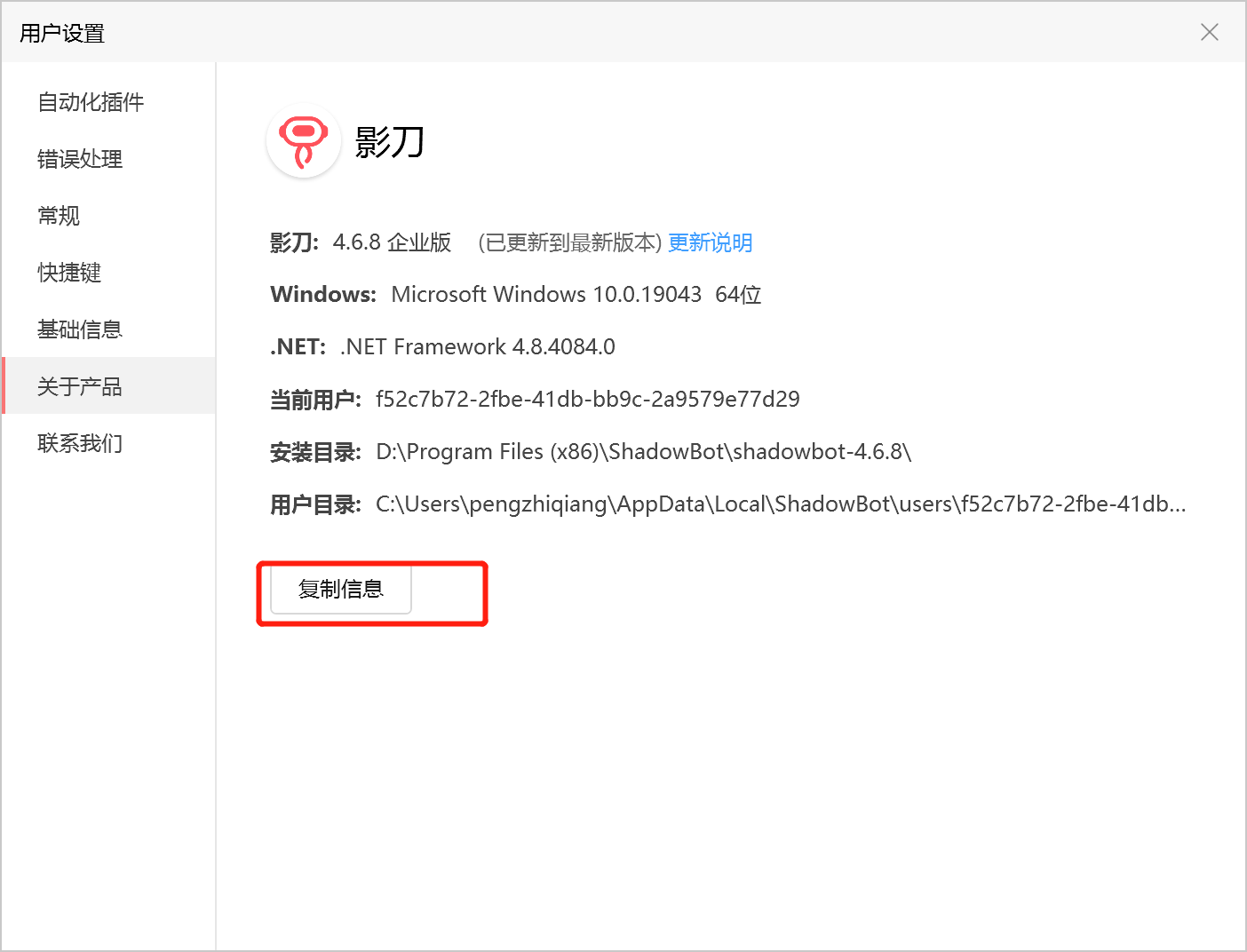Open the 错误处理 settings section
This screenshot has height=952, width=1247.
coord(108,159)
